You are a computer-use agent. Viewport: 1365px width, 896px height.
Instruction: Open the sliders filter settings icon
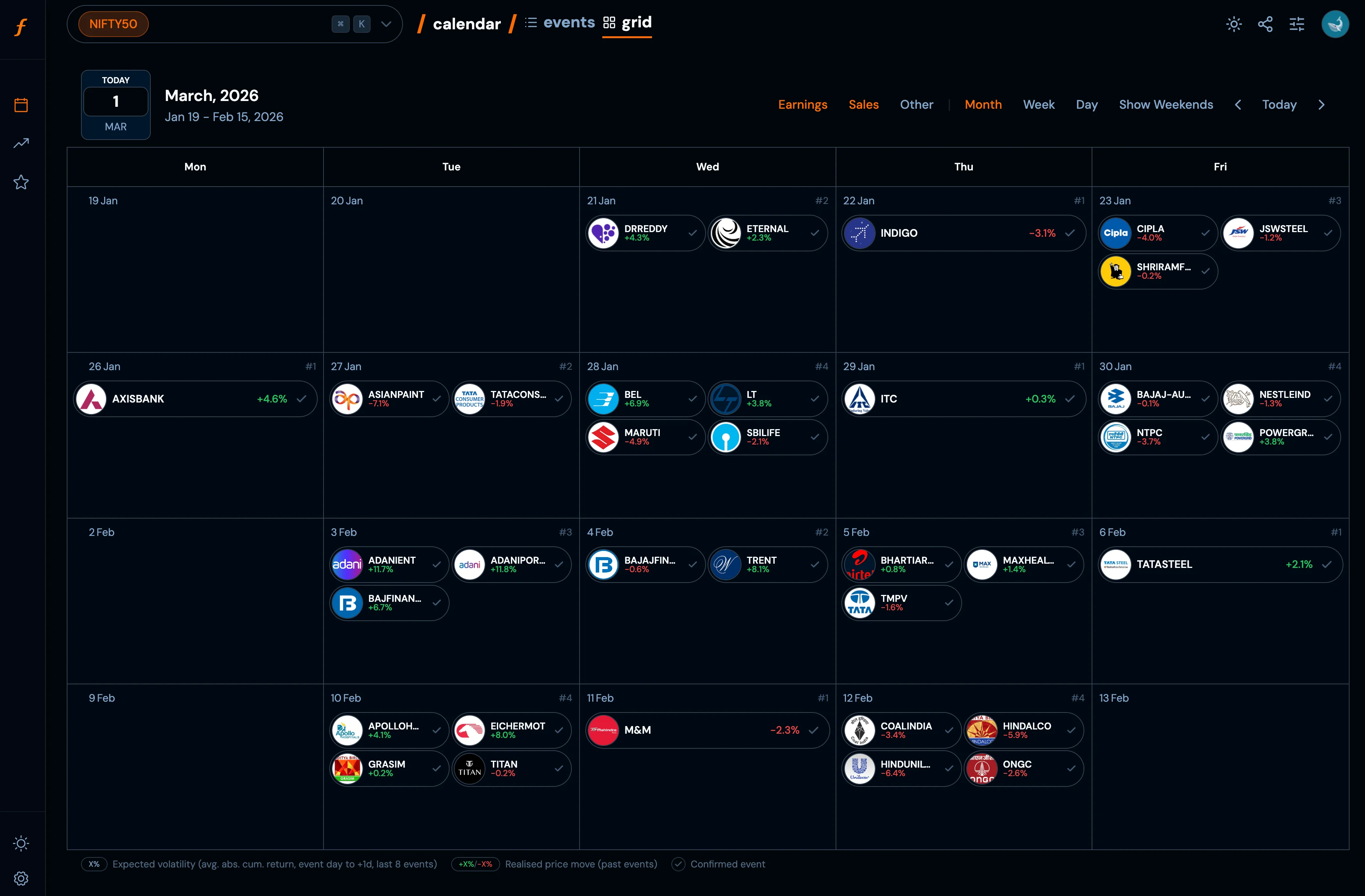click(1297, 24)
